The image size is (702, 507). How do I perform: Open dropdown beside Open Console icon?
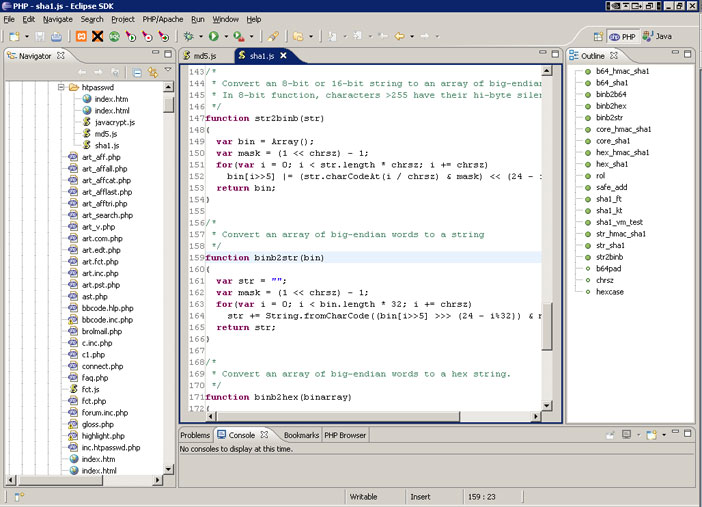click(x=664, y=434)
